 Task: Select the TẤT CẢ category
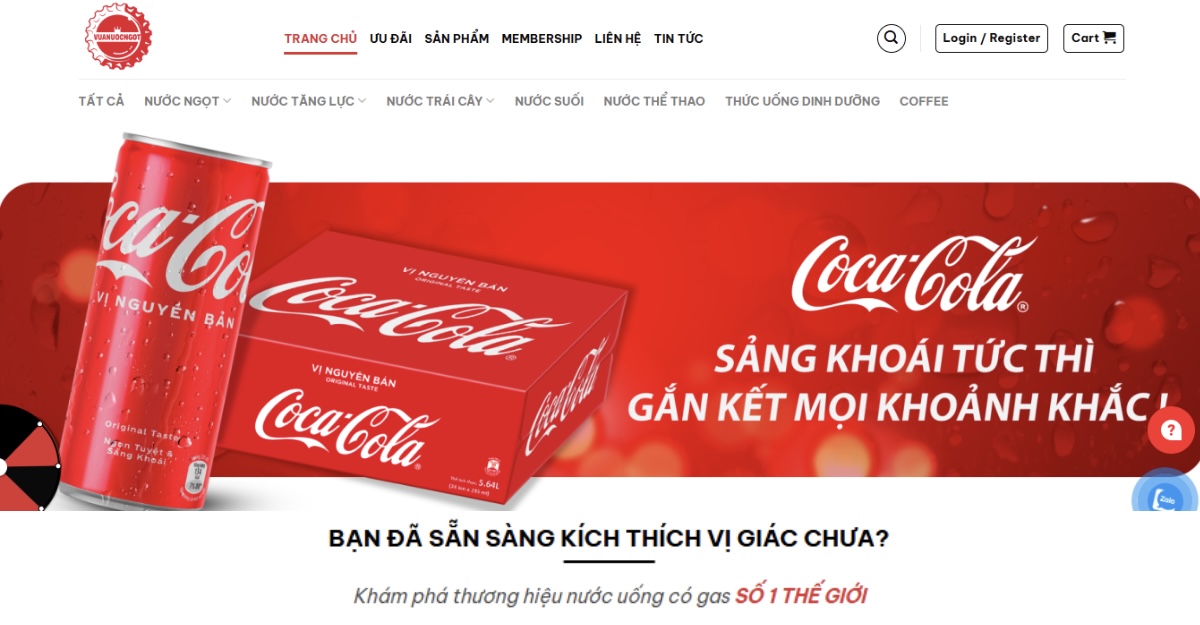(102, 101)
